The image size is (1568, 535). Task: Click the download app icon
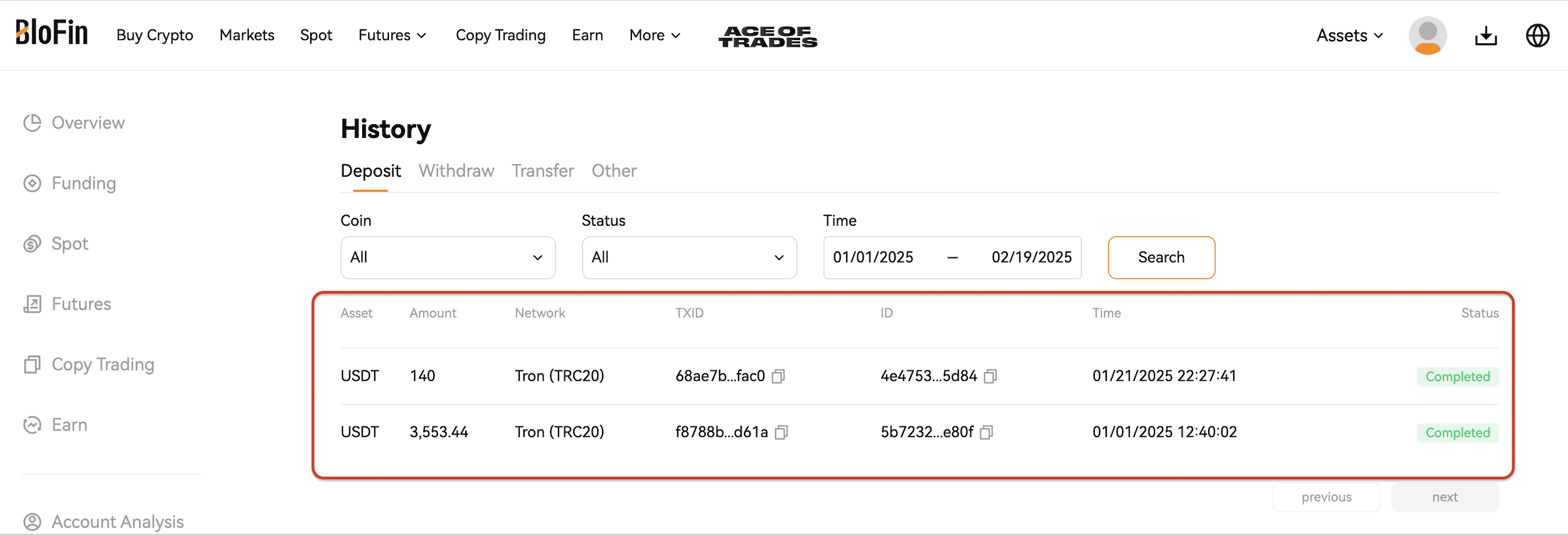(x=1486, y=36)
